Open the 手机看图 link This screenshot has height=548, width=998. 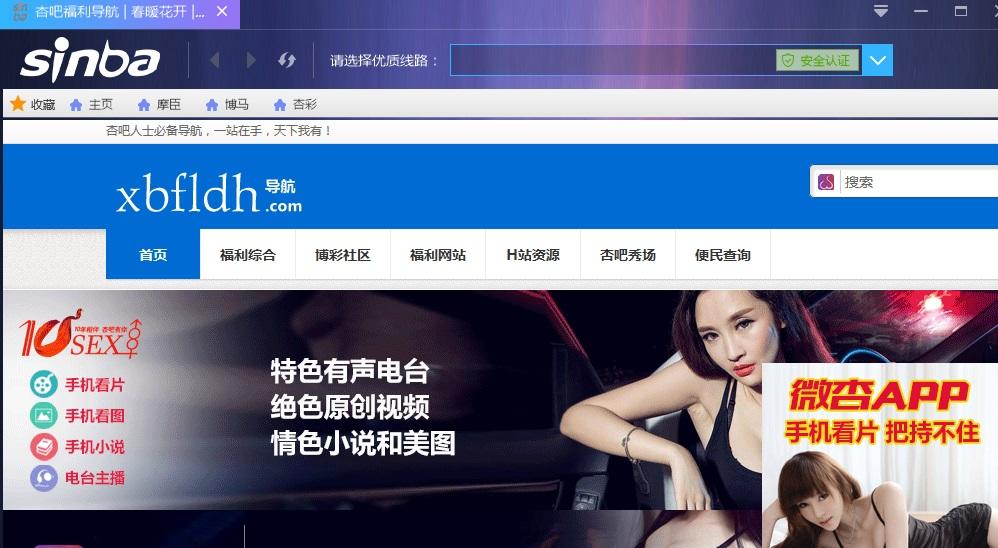[x=95, y=416]
